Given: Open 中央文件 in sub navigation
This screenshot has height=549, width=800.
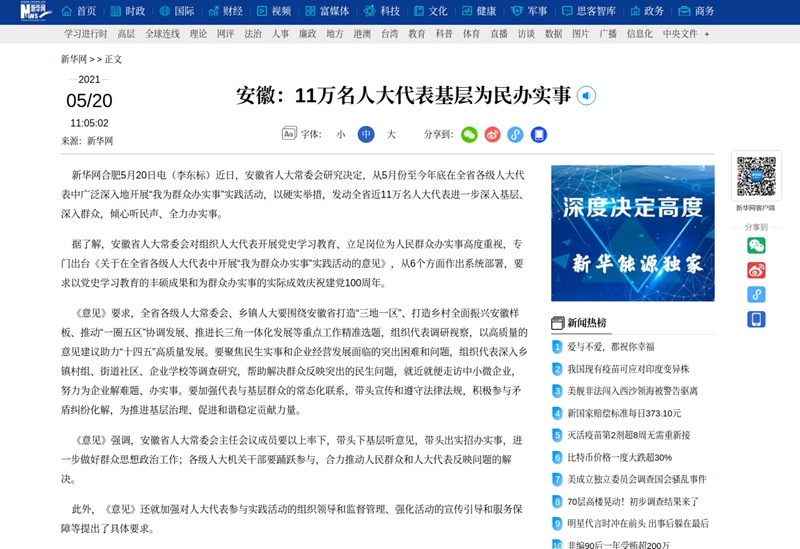Looking at the screenshot, I should click(x=680, y=34).
